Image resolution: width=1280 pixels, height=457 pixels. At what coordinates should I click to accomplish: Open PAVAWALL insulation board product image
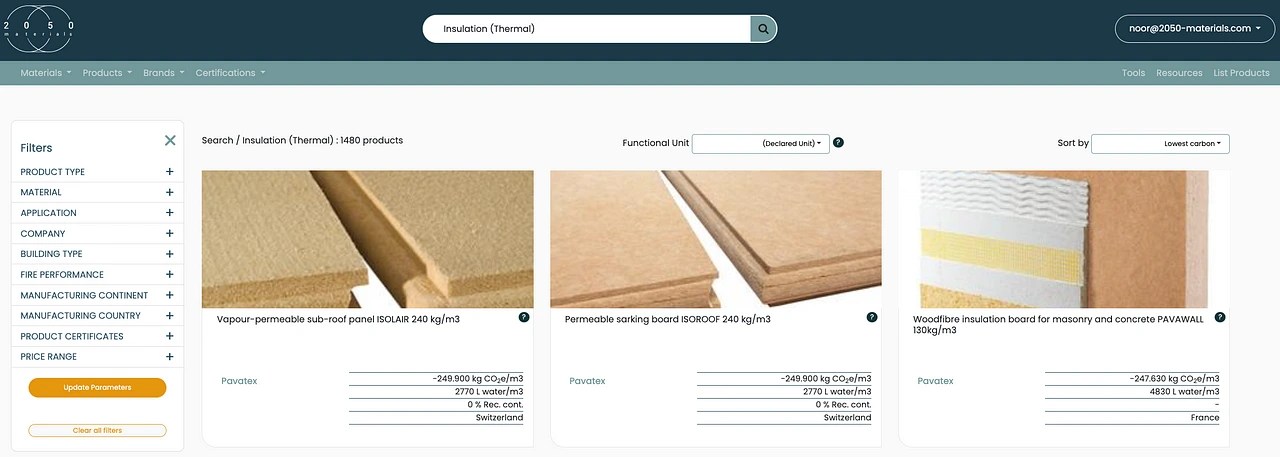point(1064,239)
